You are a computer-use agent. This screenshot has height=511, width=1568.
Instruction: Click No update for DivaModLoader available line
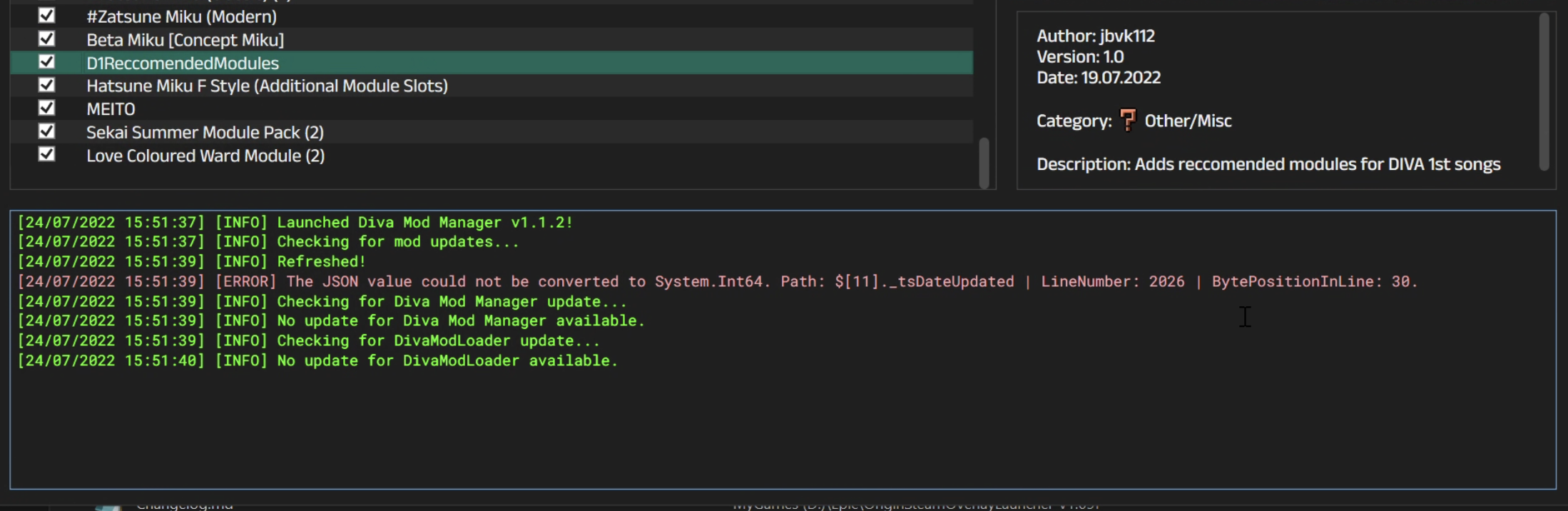tap(317, 360)
